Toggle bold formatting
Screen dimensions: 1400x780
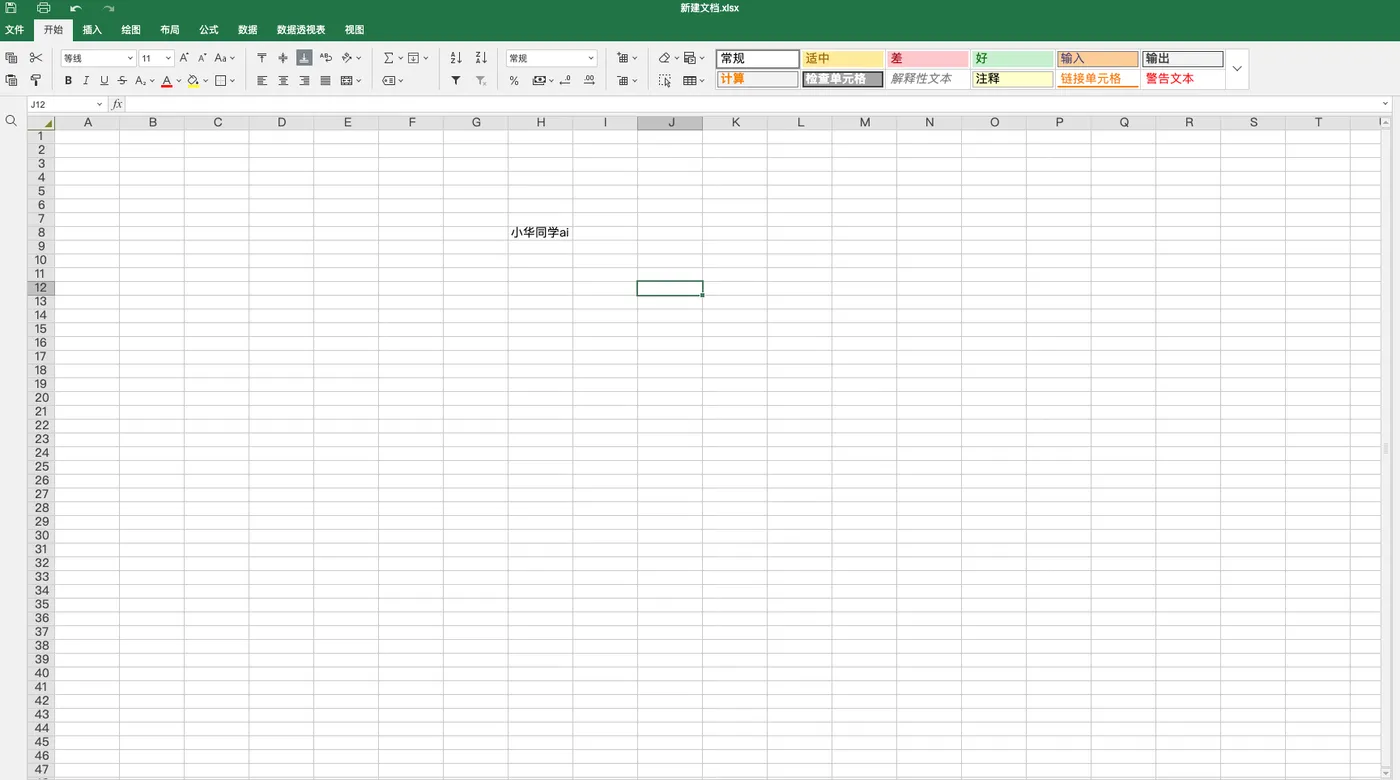click(x=68, y=81)
